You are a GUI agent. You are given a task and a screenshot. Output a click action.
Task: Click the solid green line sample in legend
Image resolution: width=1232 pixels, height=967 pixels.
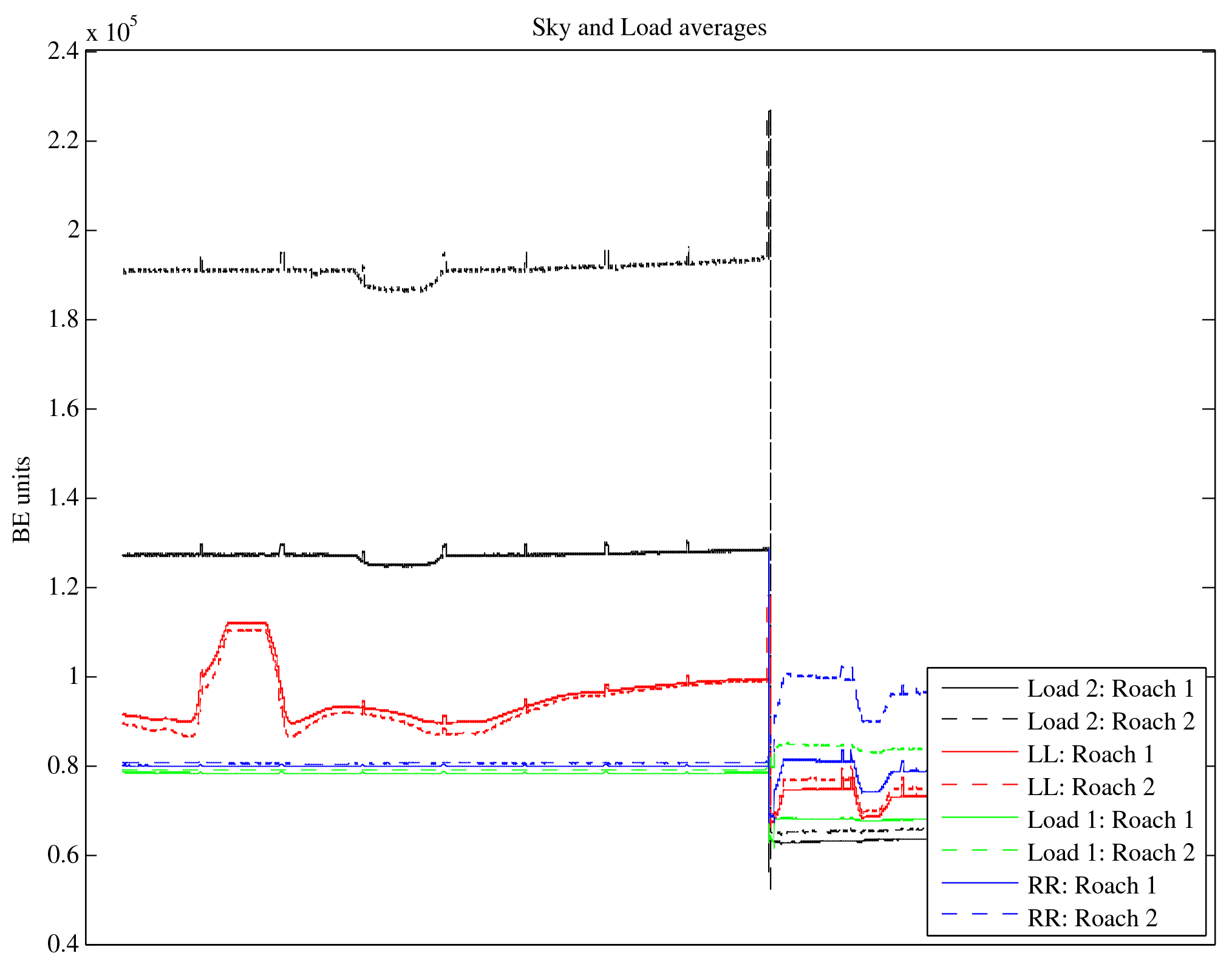pyautogui.click(x=979, y=818)
